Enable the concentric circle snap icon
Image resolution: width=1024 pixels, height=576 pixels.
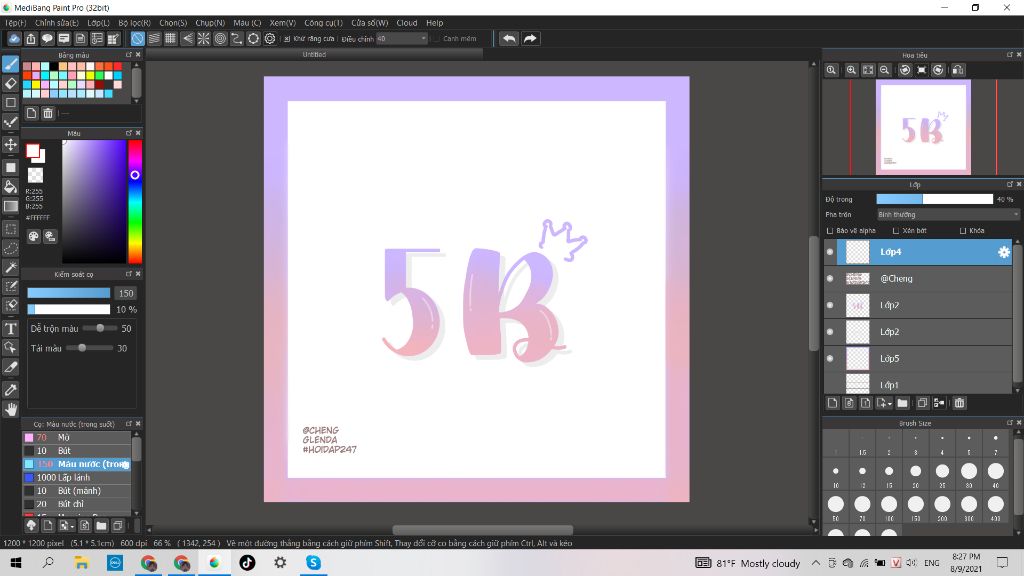(221, 39)
